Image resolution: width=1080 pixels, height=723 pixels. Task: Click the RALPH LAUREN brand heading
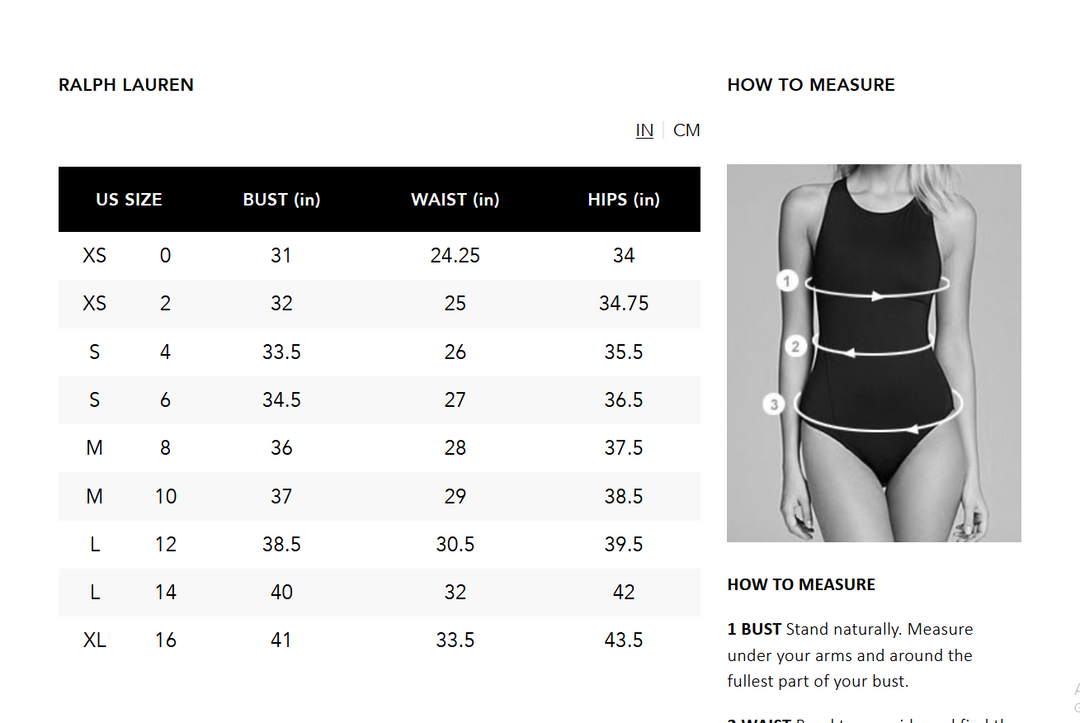[x=126, y=84]
